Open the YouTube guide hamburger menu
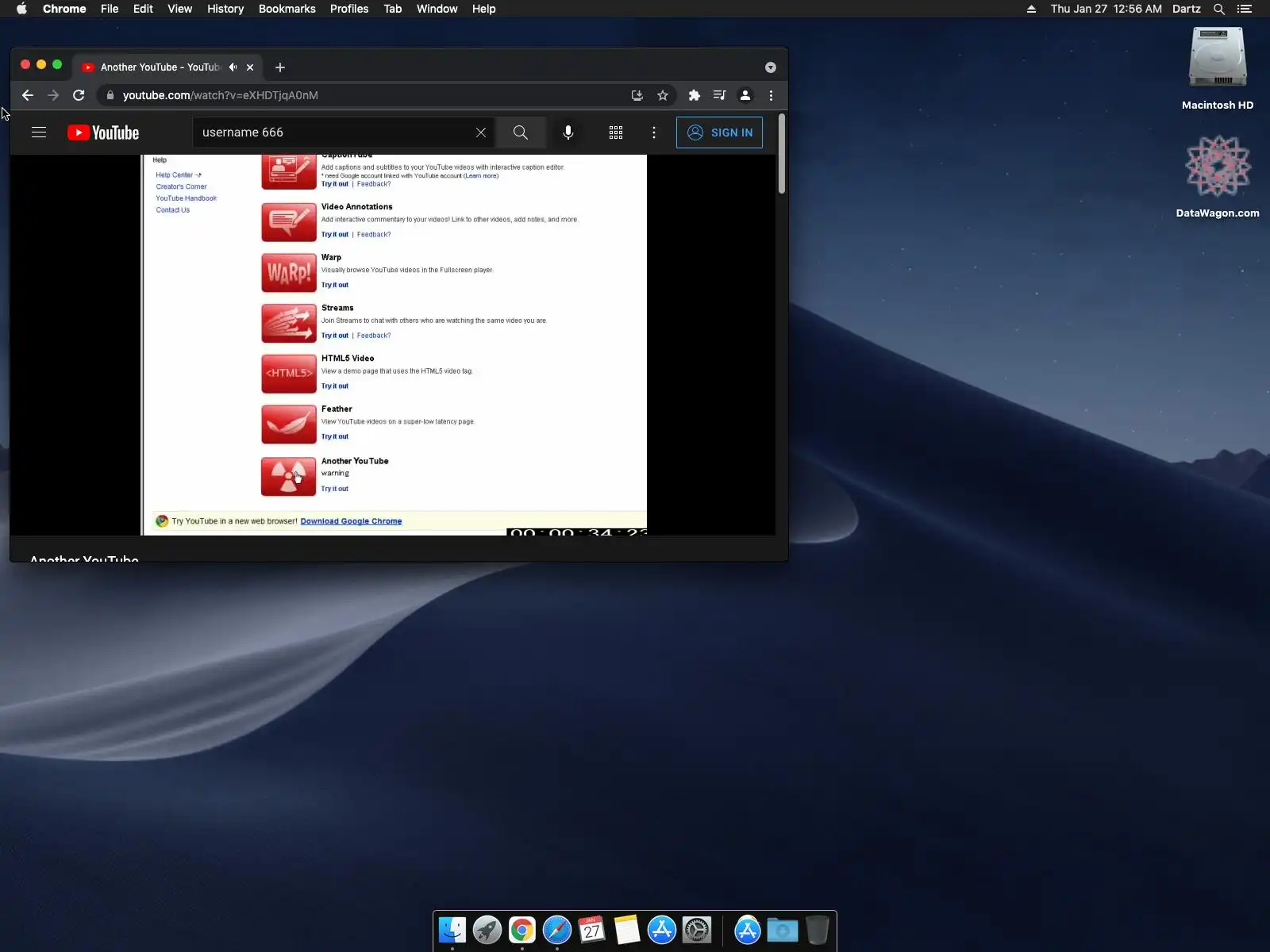1270x952 pixels. coord(39,132)
